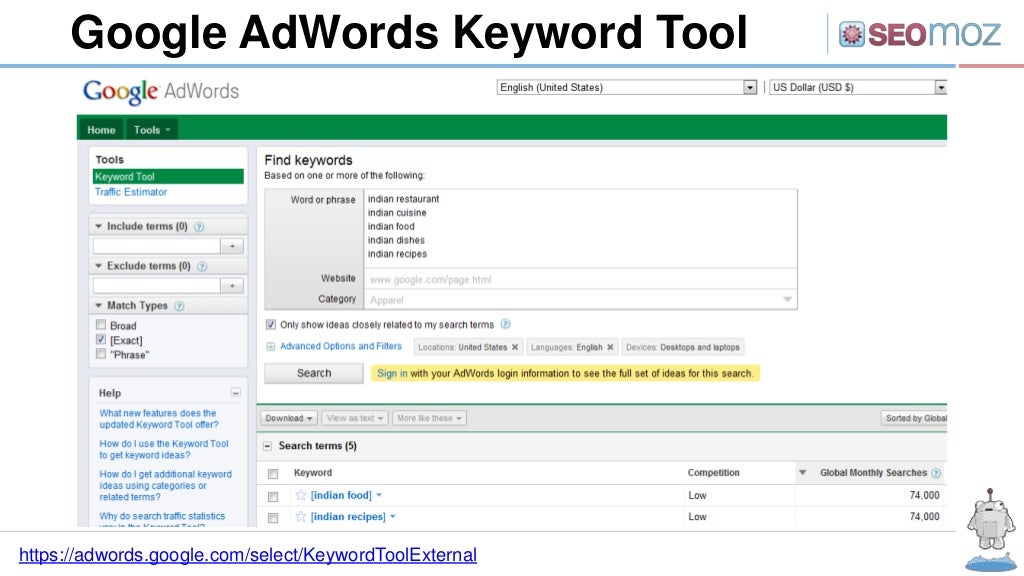Screen dimensions: 1024x576
Task: Open 'How do I get additional keyword ideas' link
Action: pos(165,485)
